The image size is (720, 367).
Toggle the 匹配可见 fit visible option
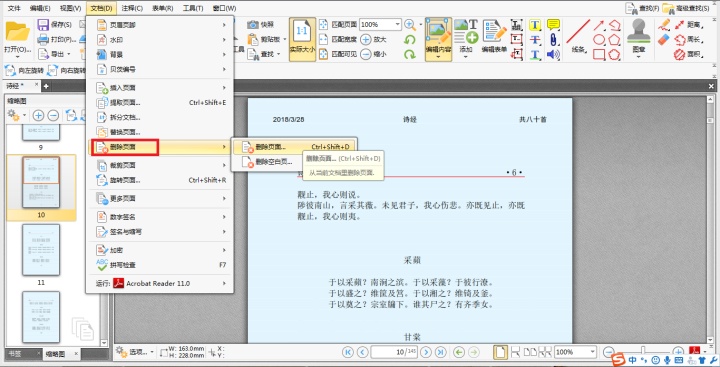coord(338,54)
